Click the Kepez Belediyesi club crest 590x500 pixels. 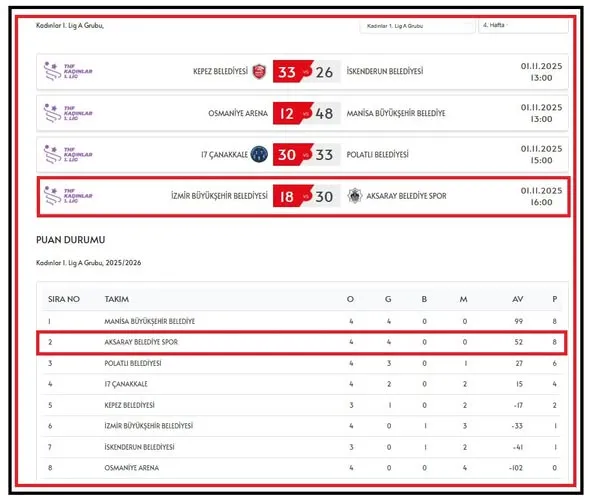click(259, 71)
